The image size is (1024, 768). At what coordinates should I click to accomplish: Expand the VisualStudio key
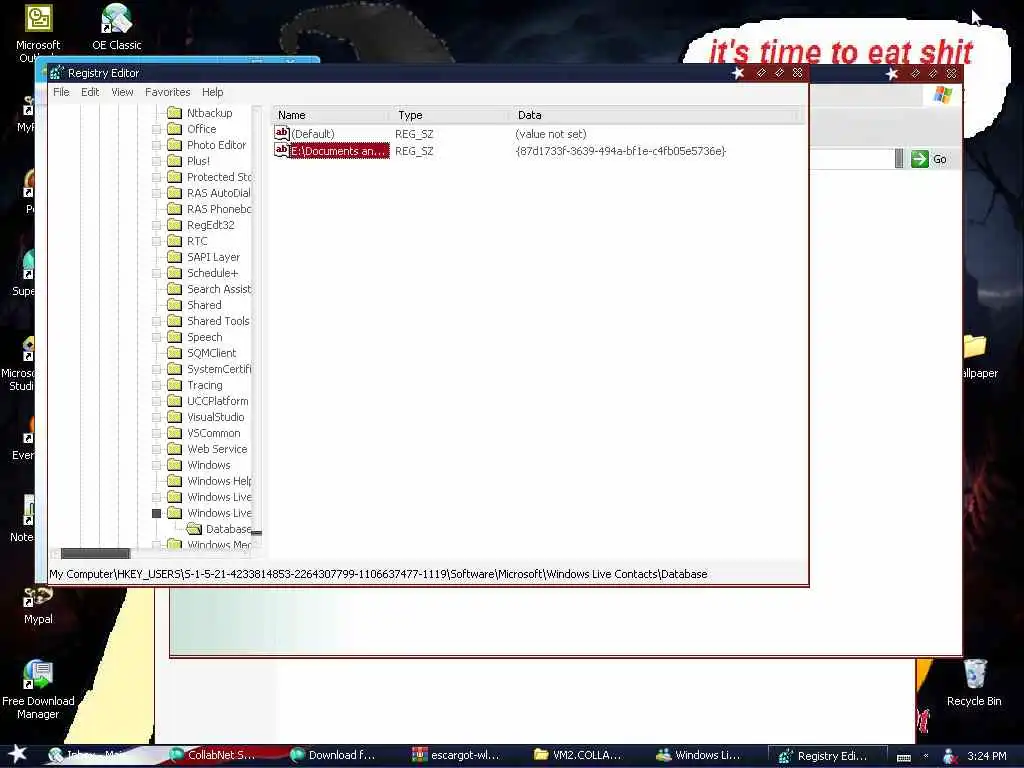(x=157, y=417)
